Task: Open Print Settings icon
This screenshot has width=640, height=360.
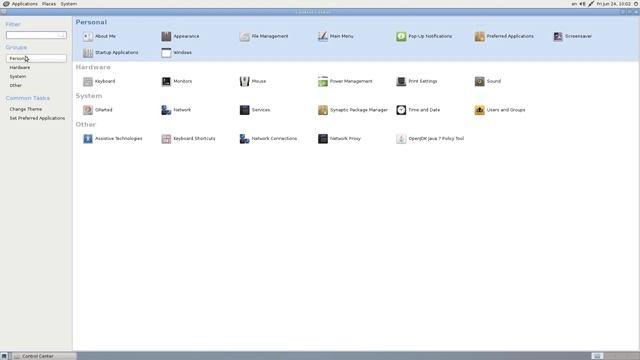Action: tap(401, 81)
